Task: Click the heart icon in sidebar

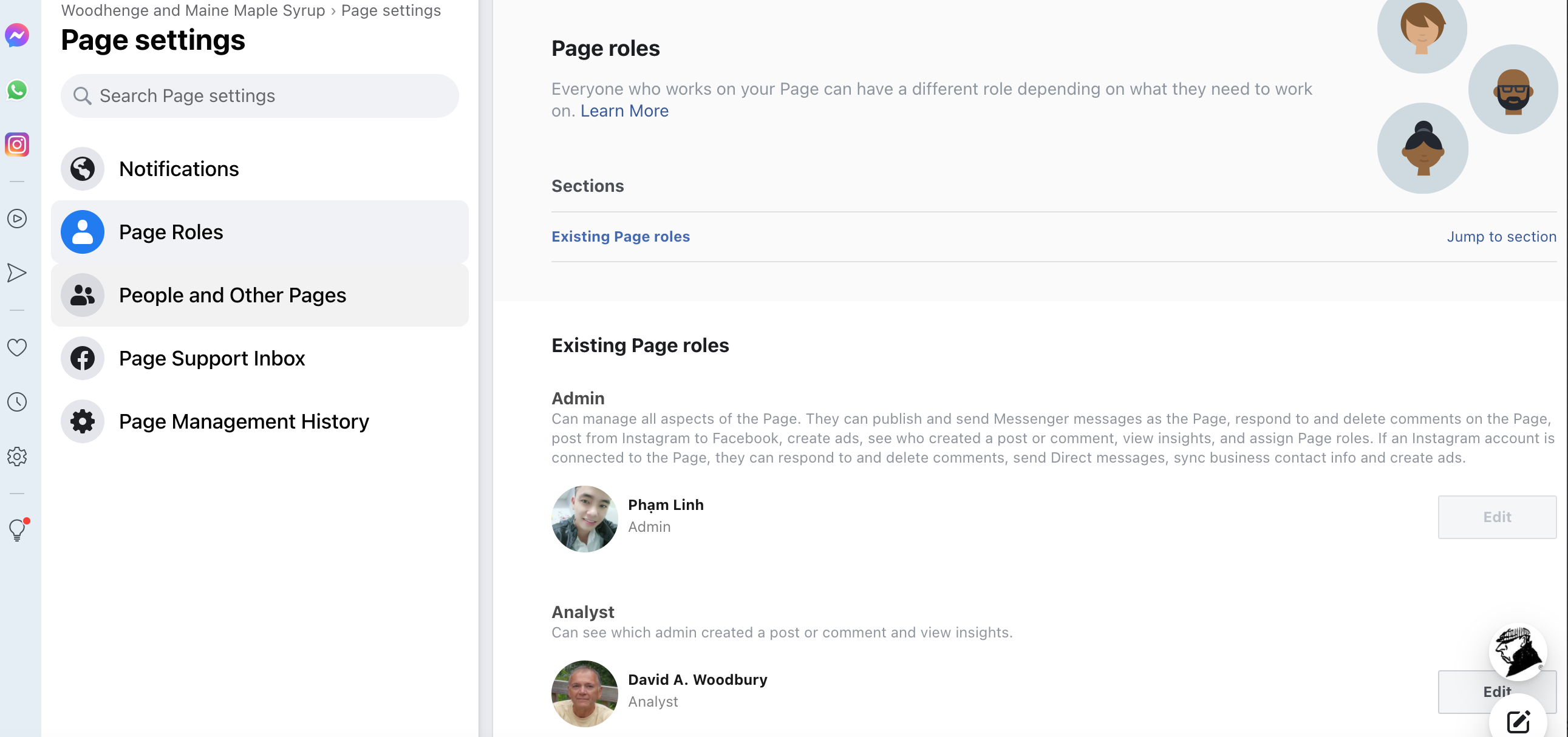Action: pyautogui.click(x=17, y=347)
